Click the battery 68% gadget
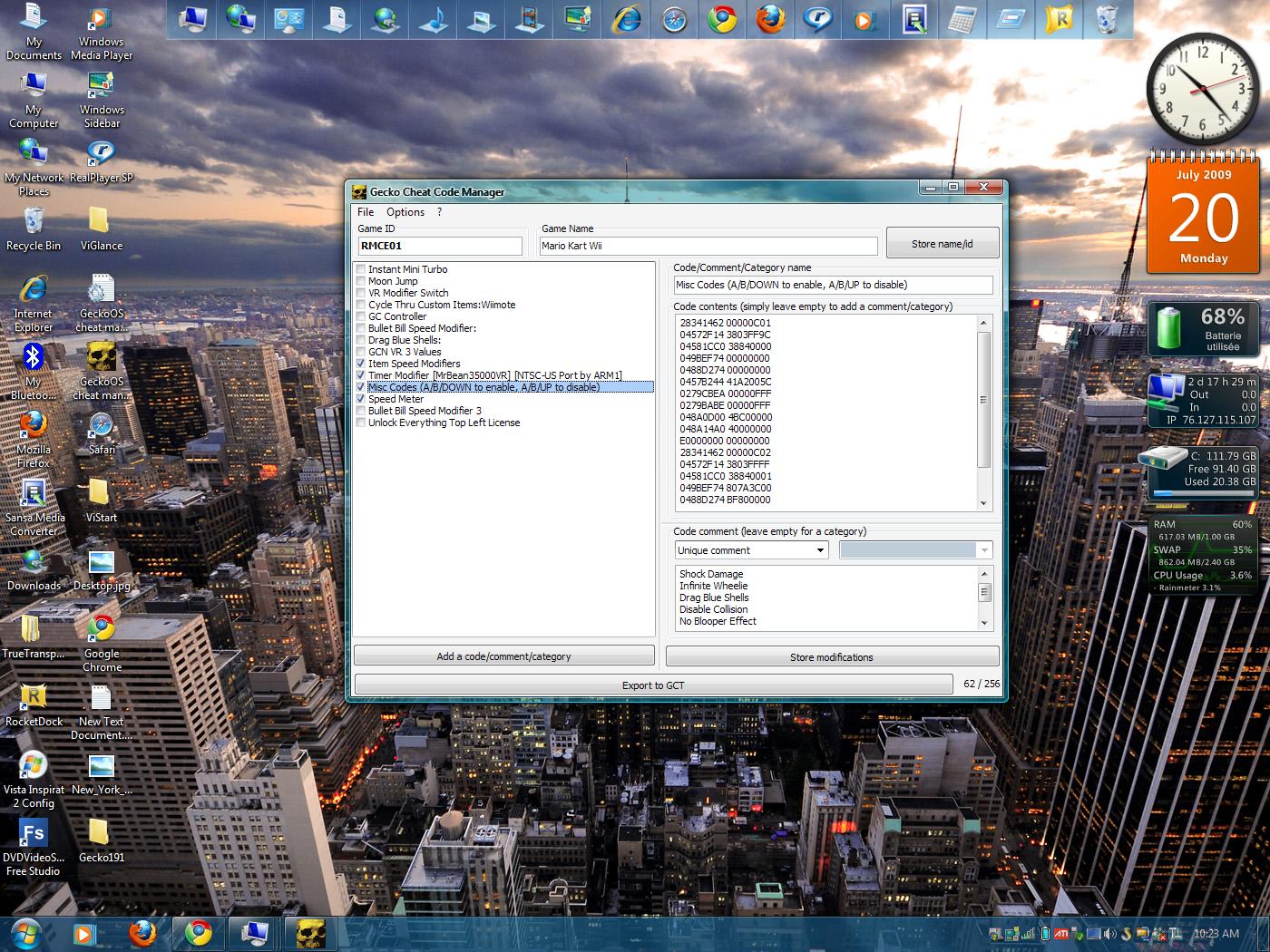This screenshot has width=1270, height=952. click(1203, 329)
